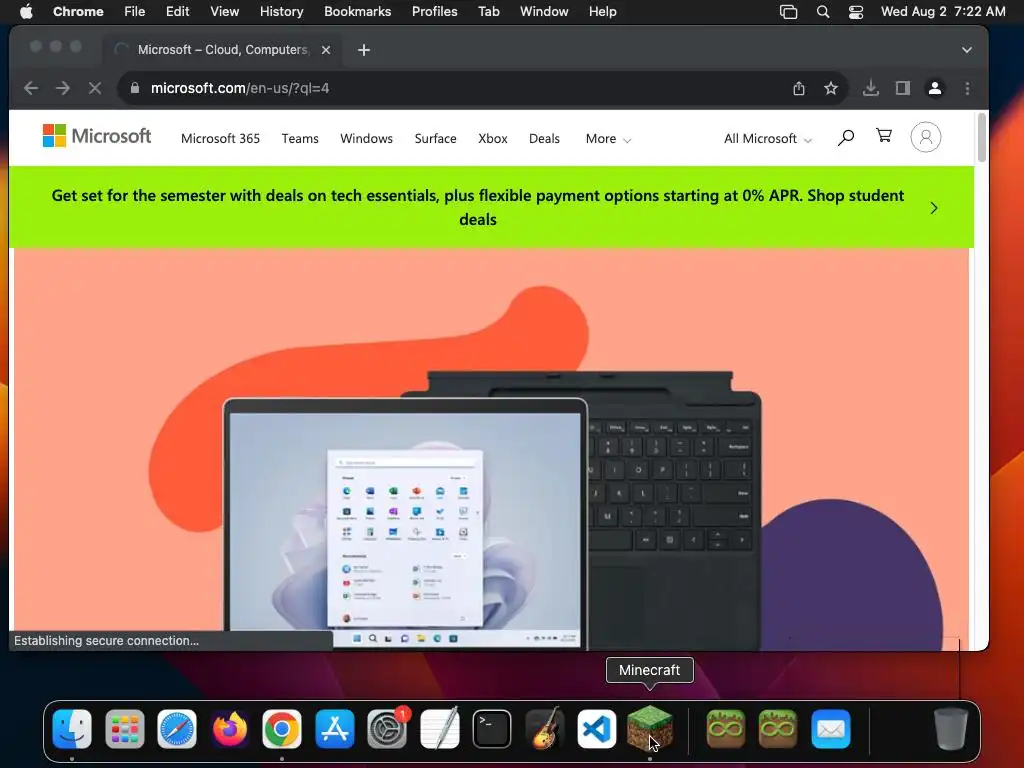This screenshot has height=768, width=1024.
Task: Click the date and time in menu bar
Action: 943,12
